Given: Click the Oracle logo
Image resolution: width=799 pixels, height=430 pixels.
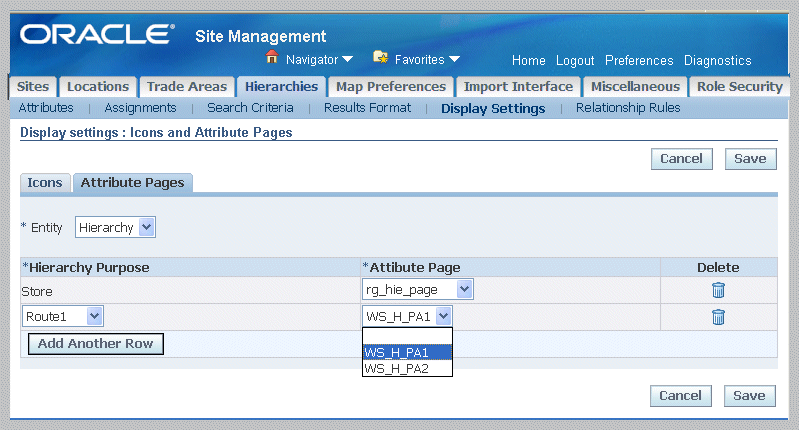Looking at the screenshot, I should 97,35.
